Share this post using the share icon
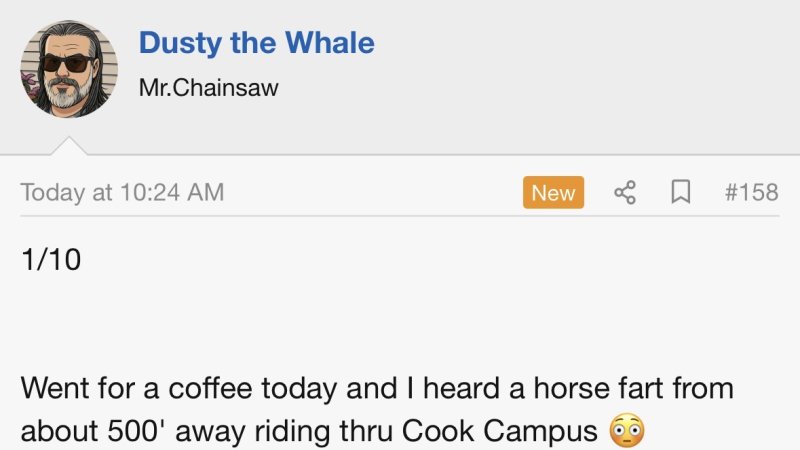Image resolution: width=800 pixels, height=450 pixels. [x=626, y=192]
